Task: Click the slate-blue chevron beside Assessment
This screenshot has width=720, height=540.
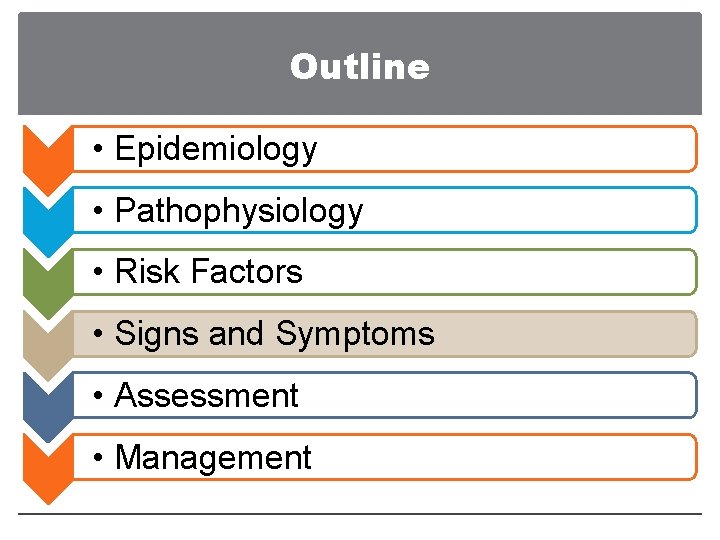Action: pos(45,403)
